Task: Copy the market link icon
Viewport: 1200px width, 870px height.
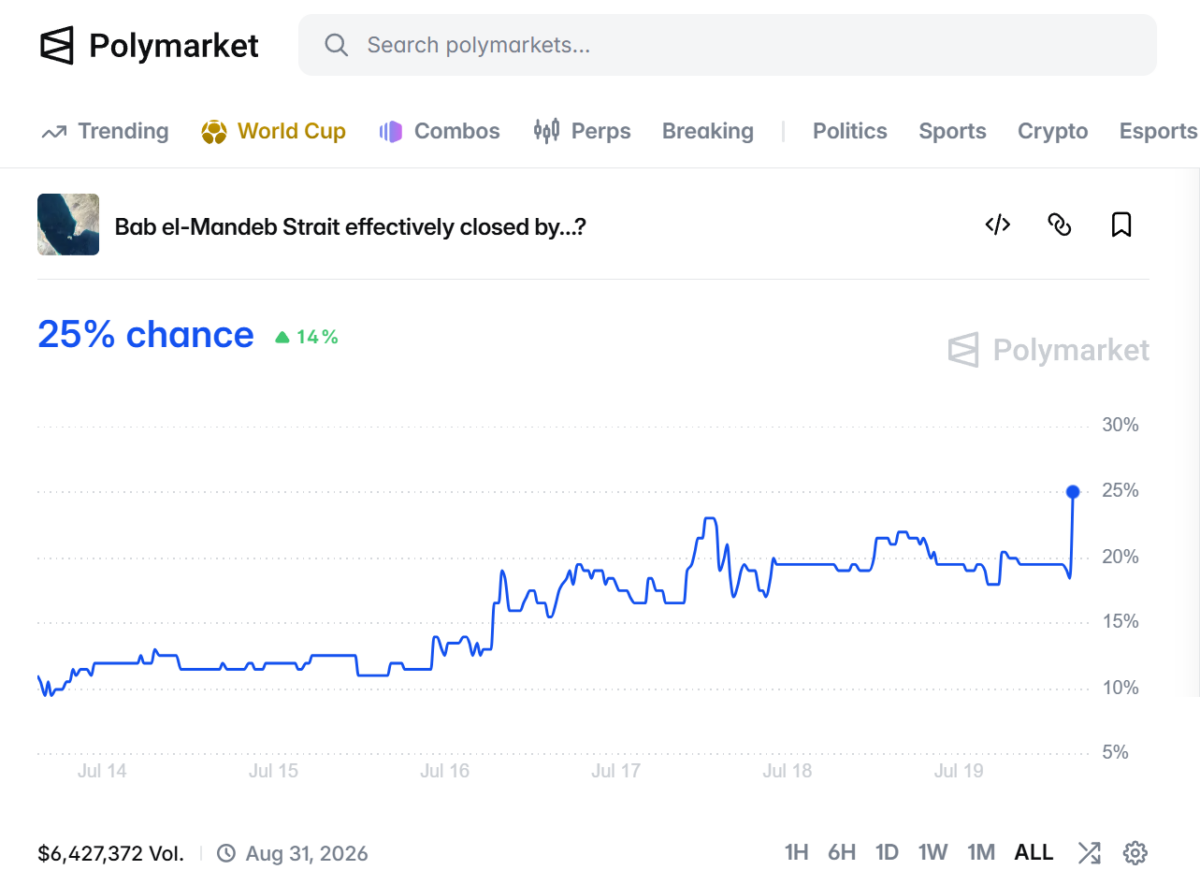Action: coord(1059,224)
